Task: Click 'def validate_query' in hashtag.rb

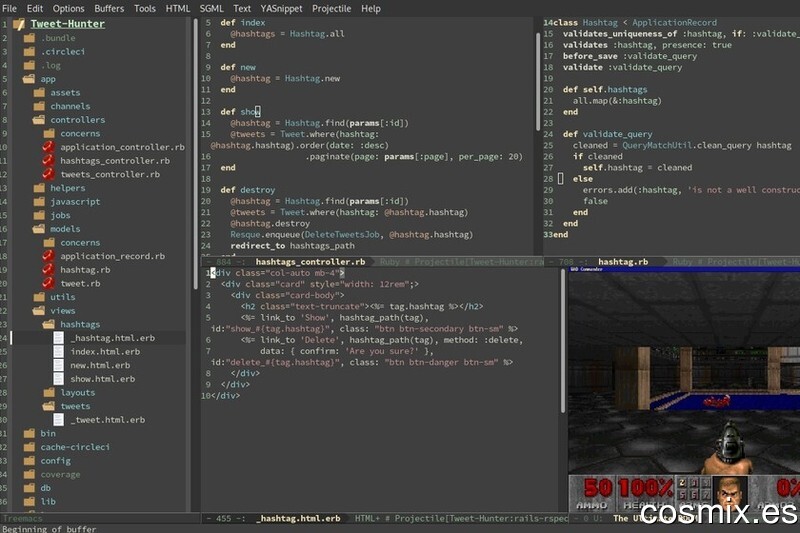Action: [x=607, y=134]
